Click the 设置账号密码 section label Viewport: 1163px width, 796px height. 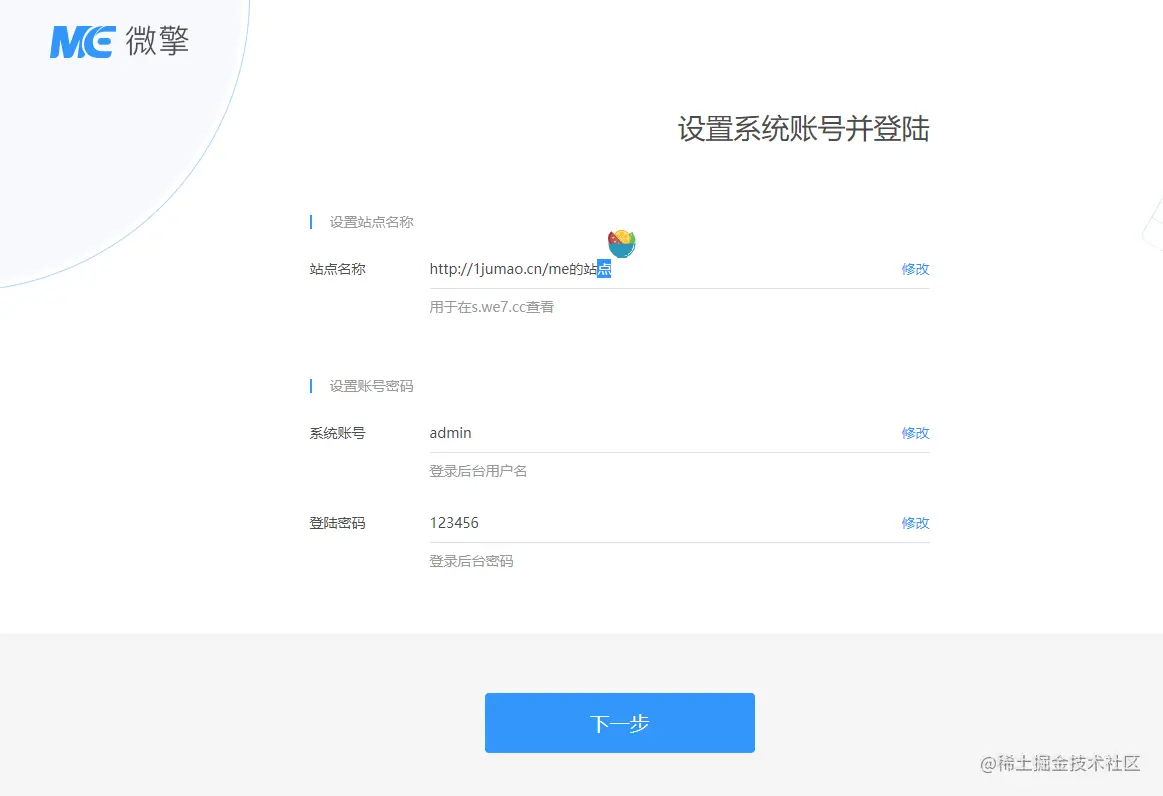(x=372, y=386)
